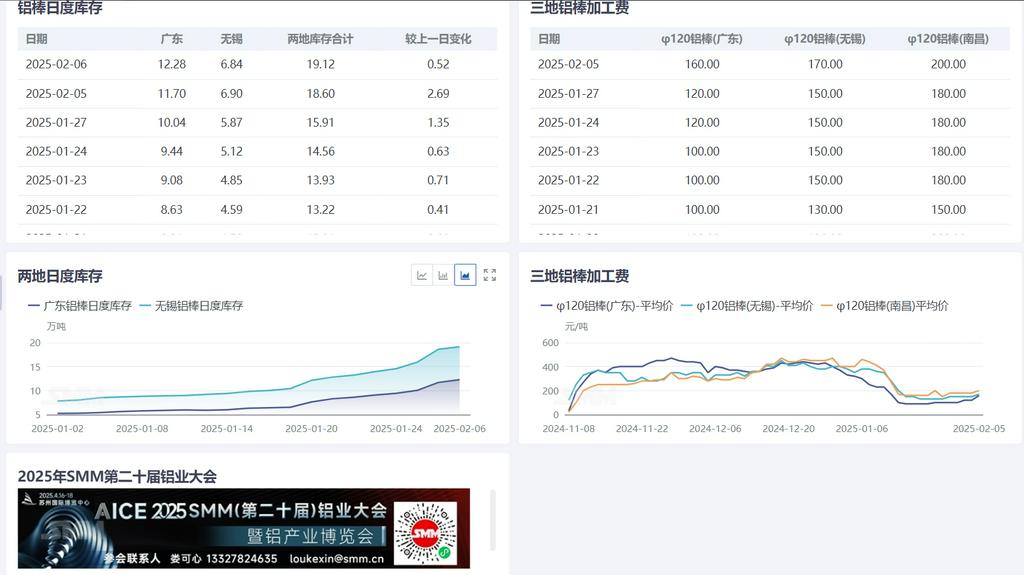Toggle φ120铝棒(广东)-平均价 legend series

coord(603,306)
